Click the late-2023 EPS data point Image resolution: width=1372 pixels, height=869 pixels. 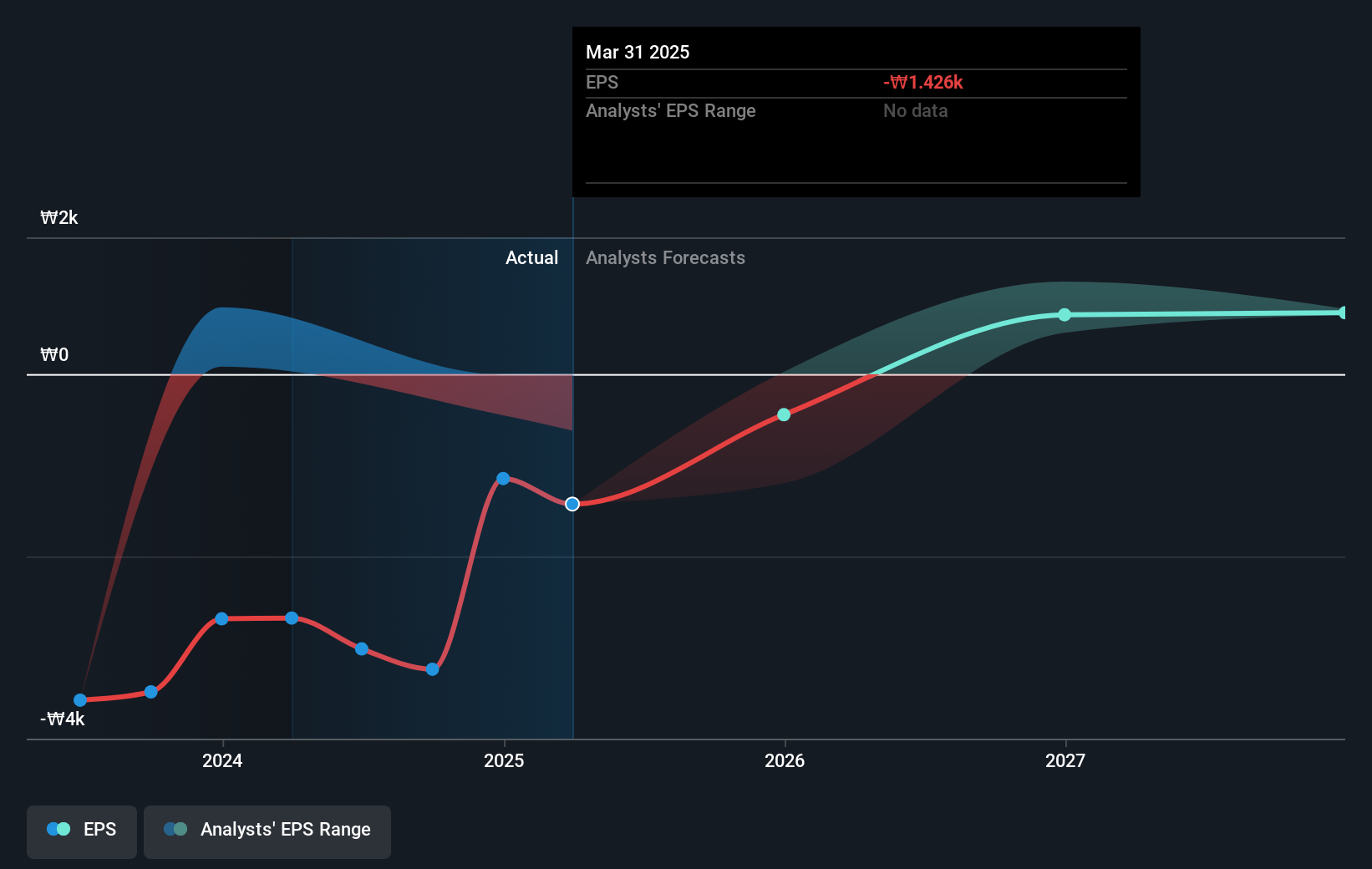point(151,692)
